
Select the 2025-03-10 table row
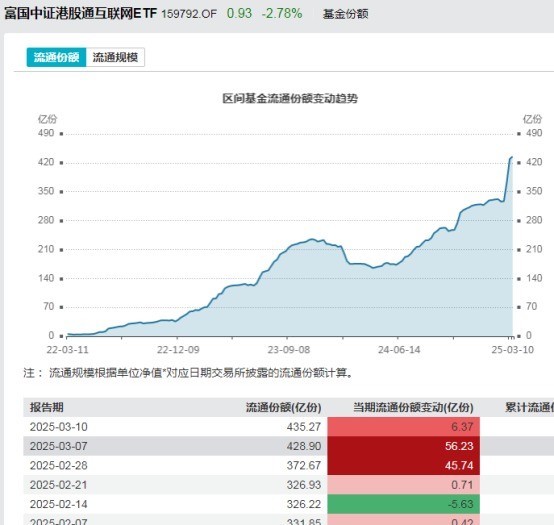coord(288,426)
